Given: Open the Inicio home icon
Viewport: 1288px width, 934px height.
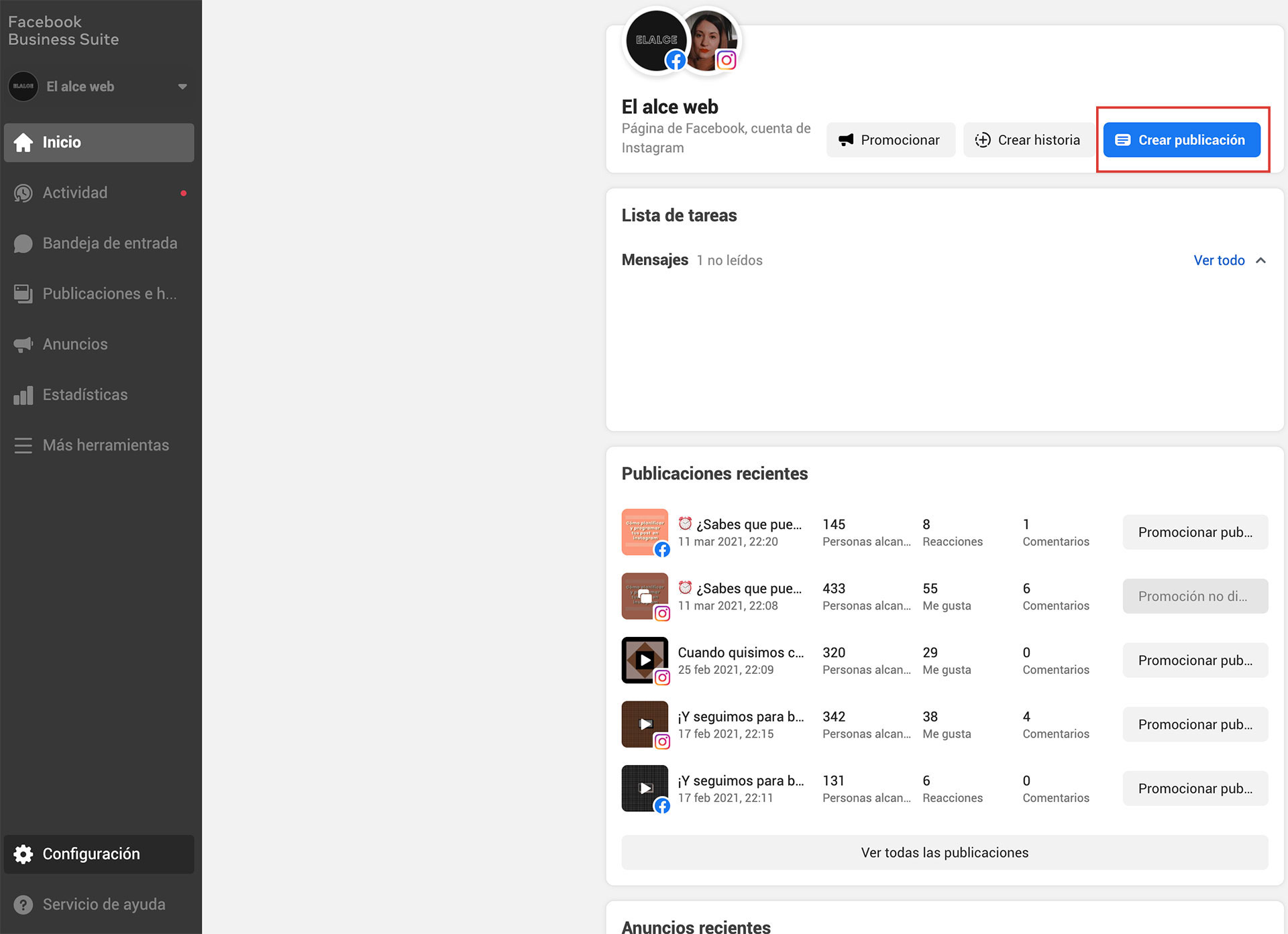Looking at the screenshot, I should [23, 142].
